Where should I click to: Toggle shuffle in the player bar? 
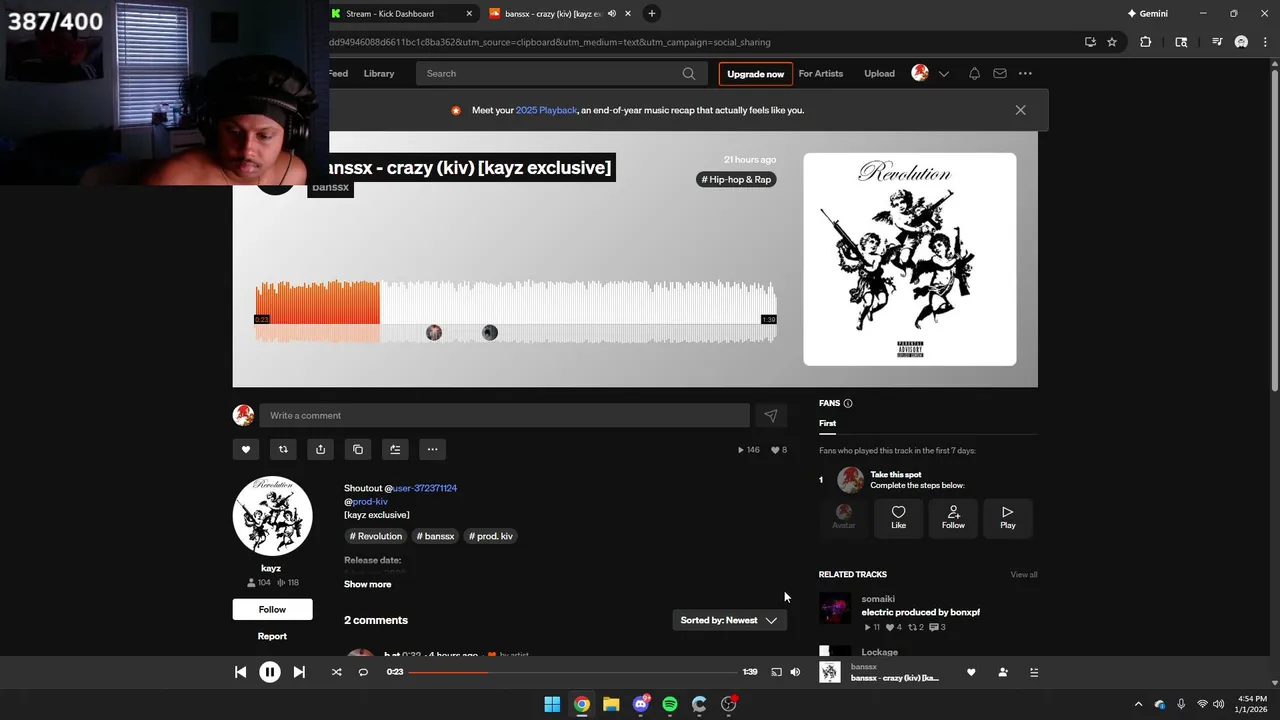pyautogui.click(x=336, y=672)
